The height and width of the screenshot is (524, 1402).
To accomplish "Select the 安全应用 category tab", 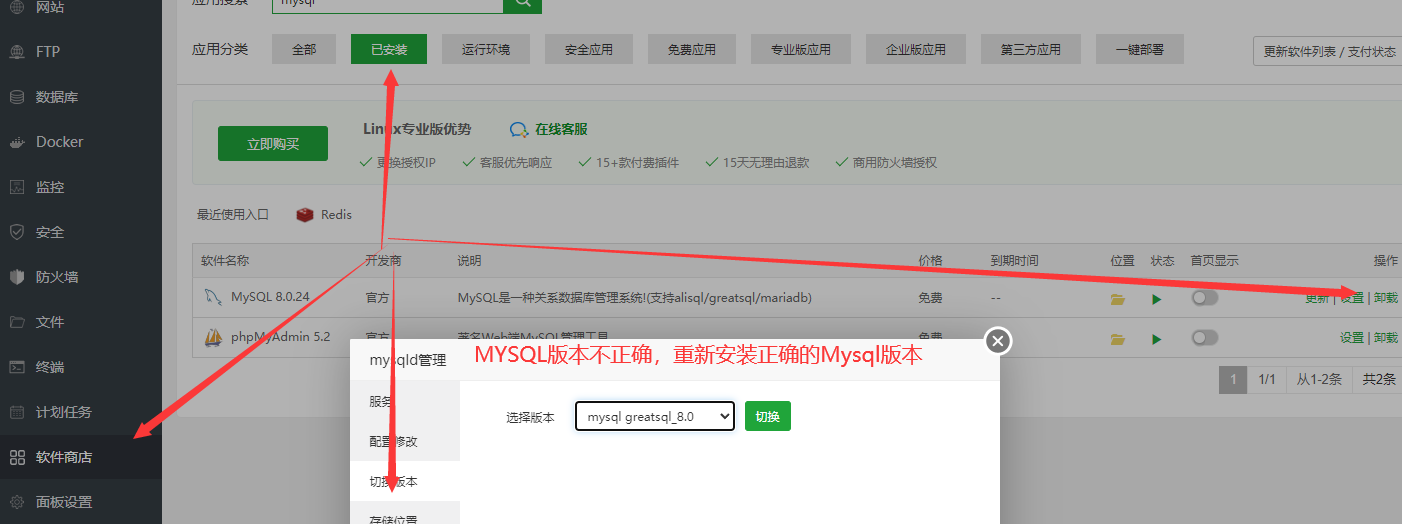I will 589,49.
